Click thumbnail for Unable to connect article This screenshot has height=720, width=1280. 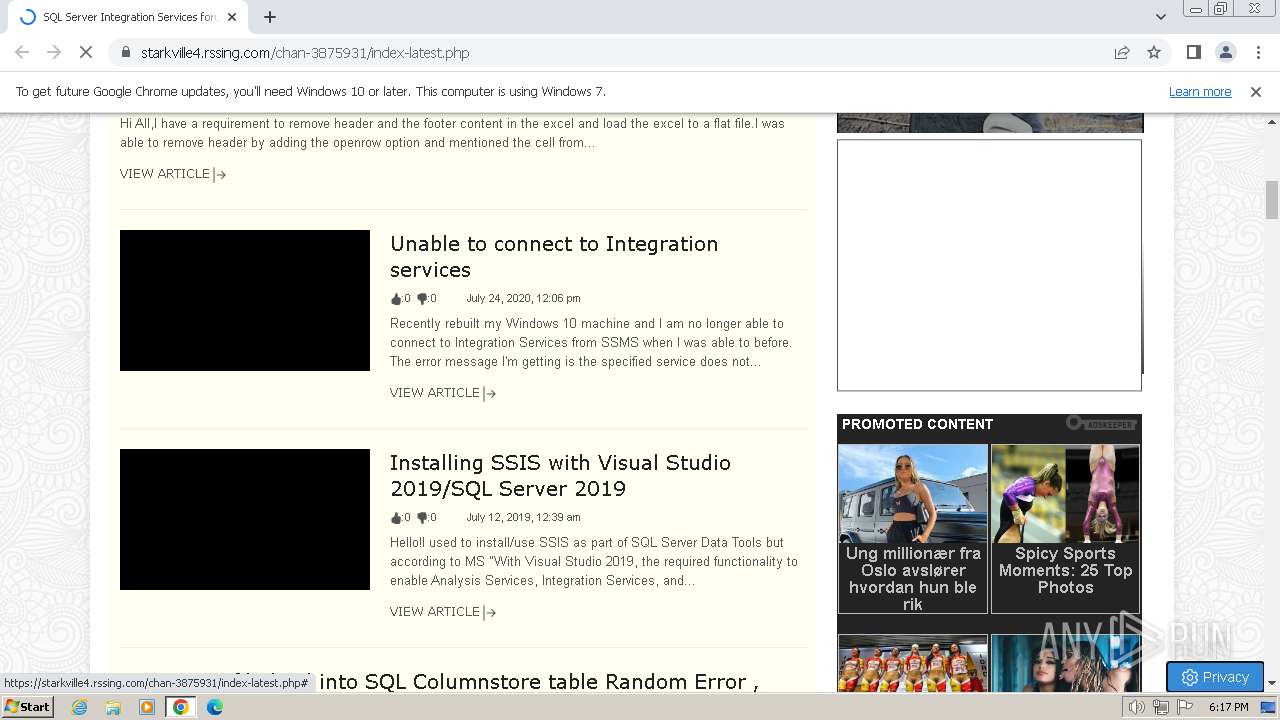point(245,300)
